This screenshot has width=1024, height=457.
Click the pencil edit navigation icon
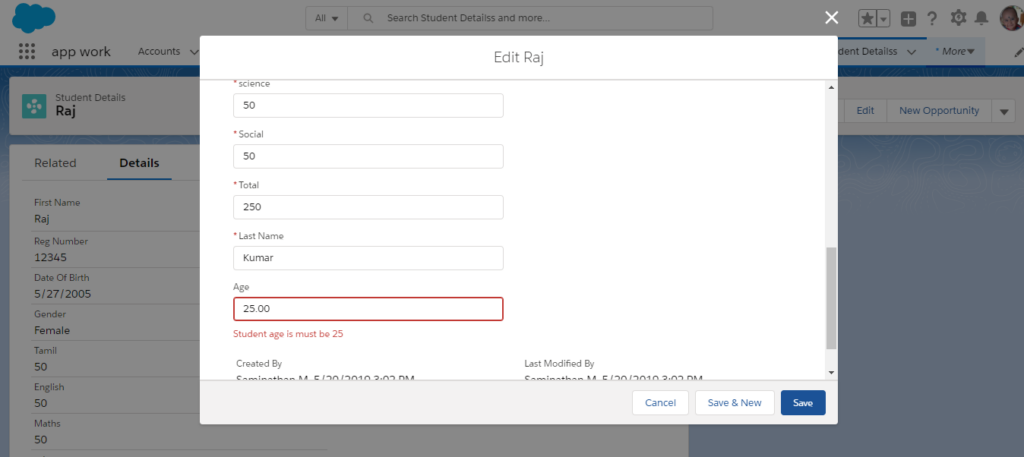pos(1018,51)
